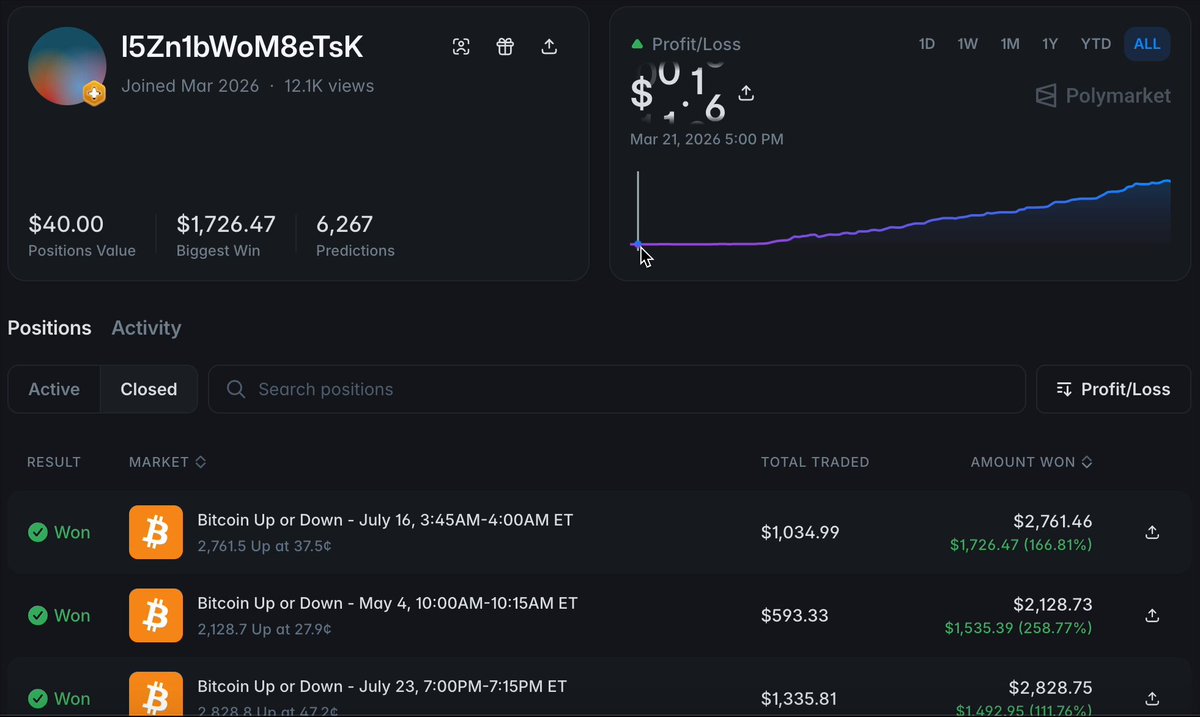Click Bitcoin logo for May 4 market
Viewport: 1200px width, 717px height.
click(x=156, y=615)
